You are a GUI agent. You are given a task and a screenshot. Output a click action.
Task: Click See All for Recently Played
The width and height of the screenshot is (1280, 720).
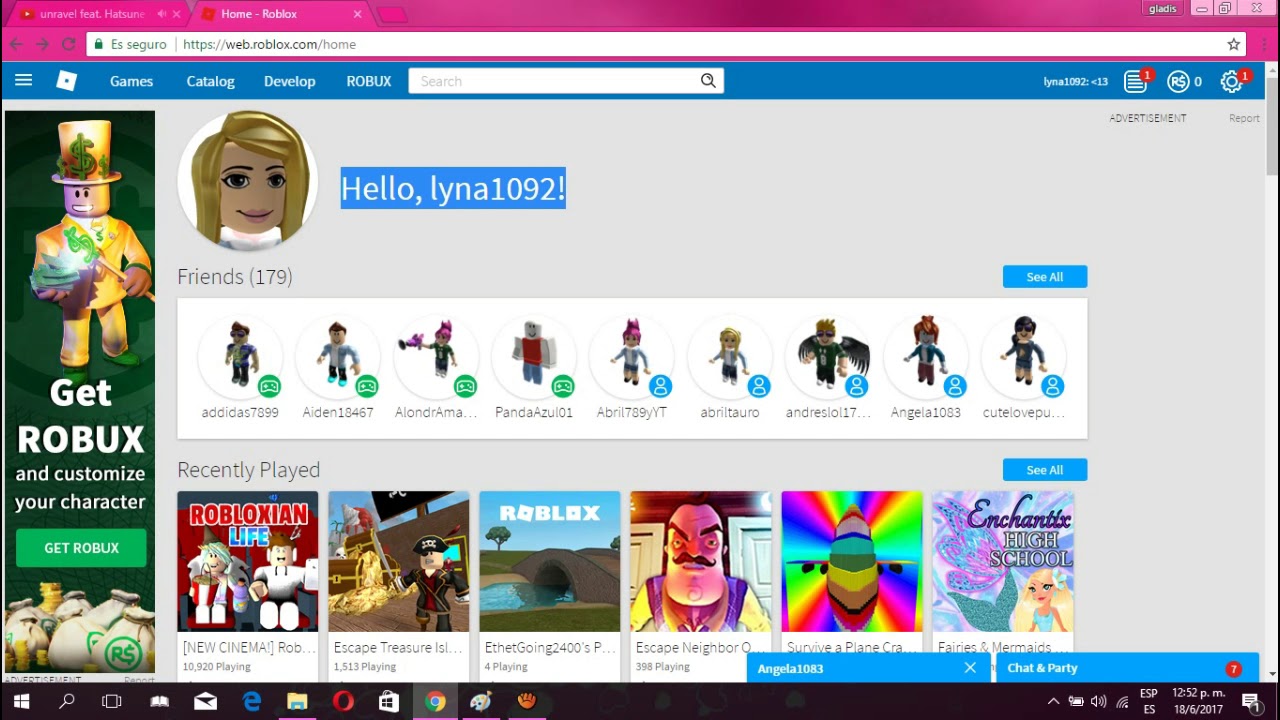tap(1045, 470)
